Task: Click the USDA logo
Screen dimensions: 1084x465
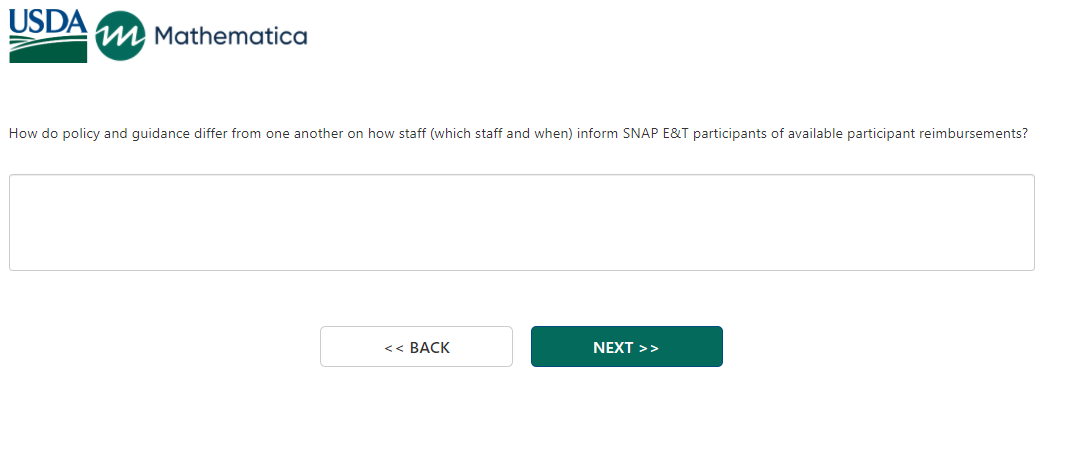Action: click(48, 36)
